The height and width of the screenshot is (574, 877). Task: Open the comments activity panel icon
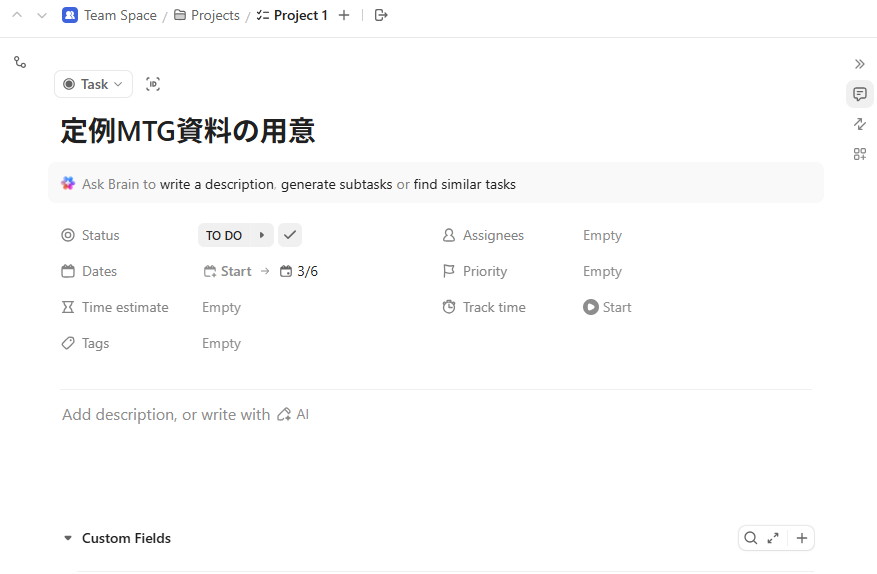point(859,94)
